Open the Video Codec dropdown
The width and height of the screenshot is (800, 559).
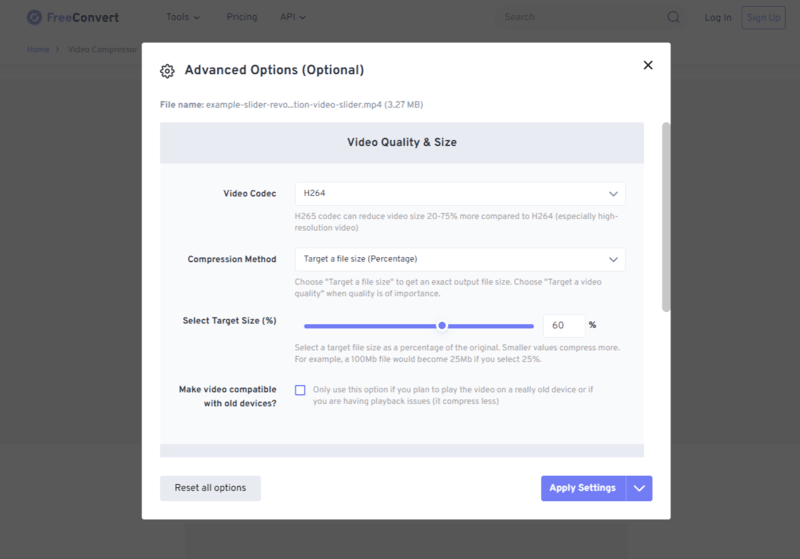(460, 193)
